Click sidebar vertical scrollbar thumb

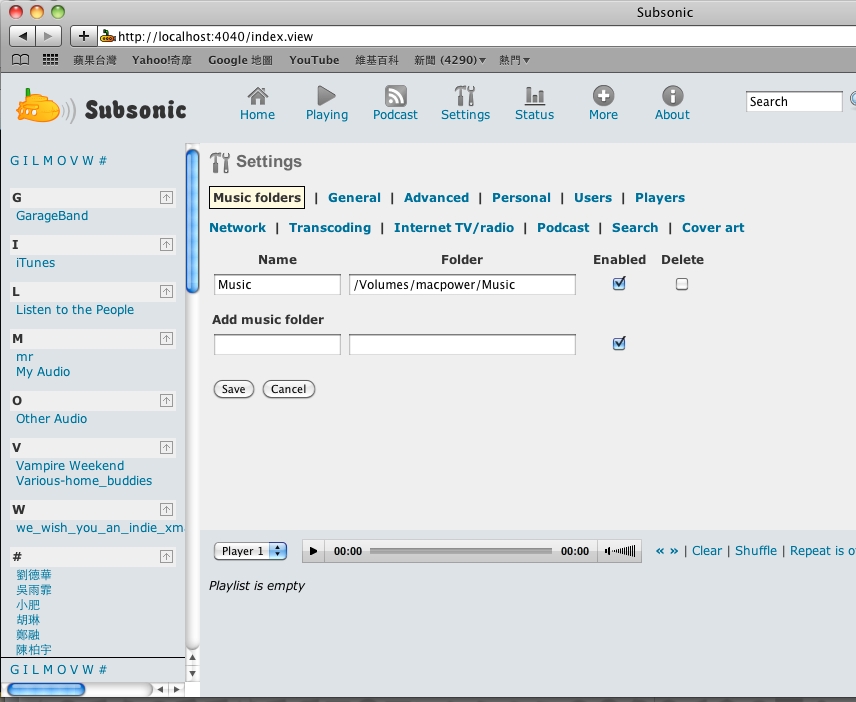[192, 221]
